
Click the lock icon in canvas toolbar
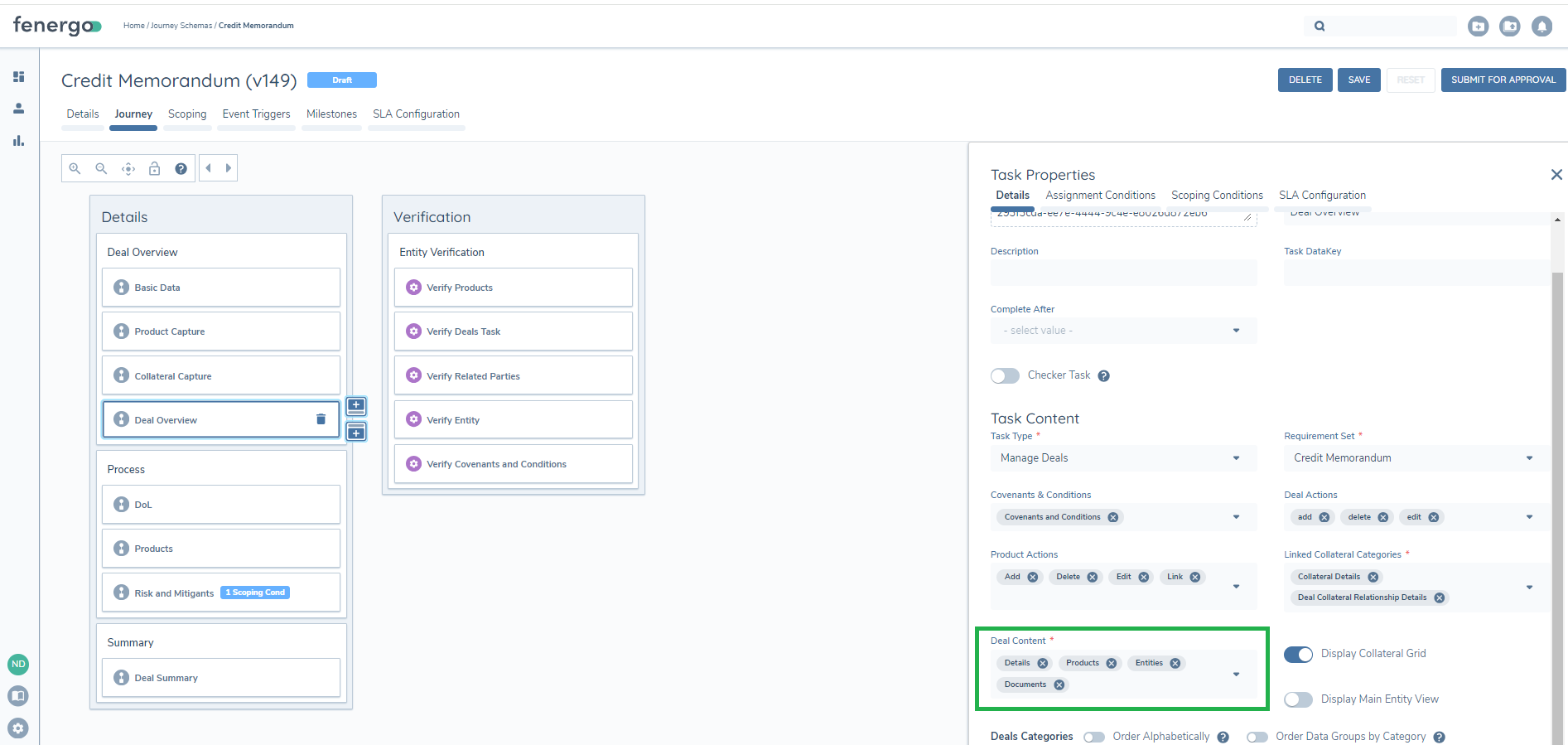coord(154,168)
